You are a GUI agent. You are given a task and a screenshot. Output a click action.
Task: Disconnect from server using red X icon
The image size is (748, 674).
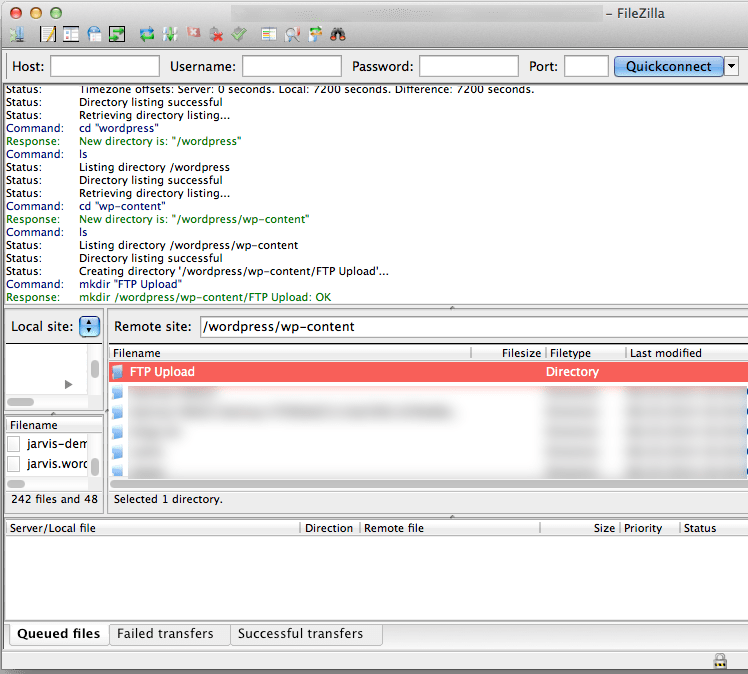(216, 34)
